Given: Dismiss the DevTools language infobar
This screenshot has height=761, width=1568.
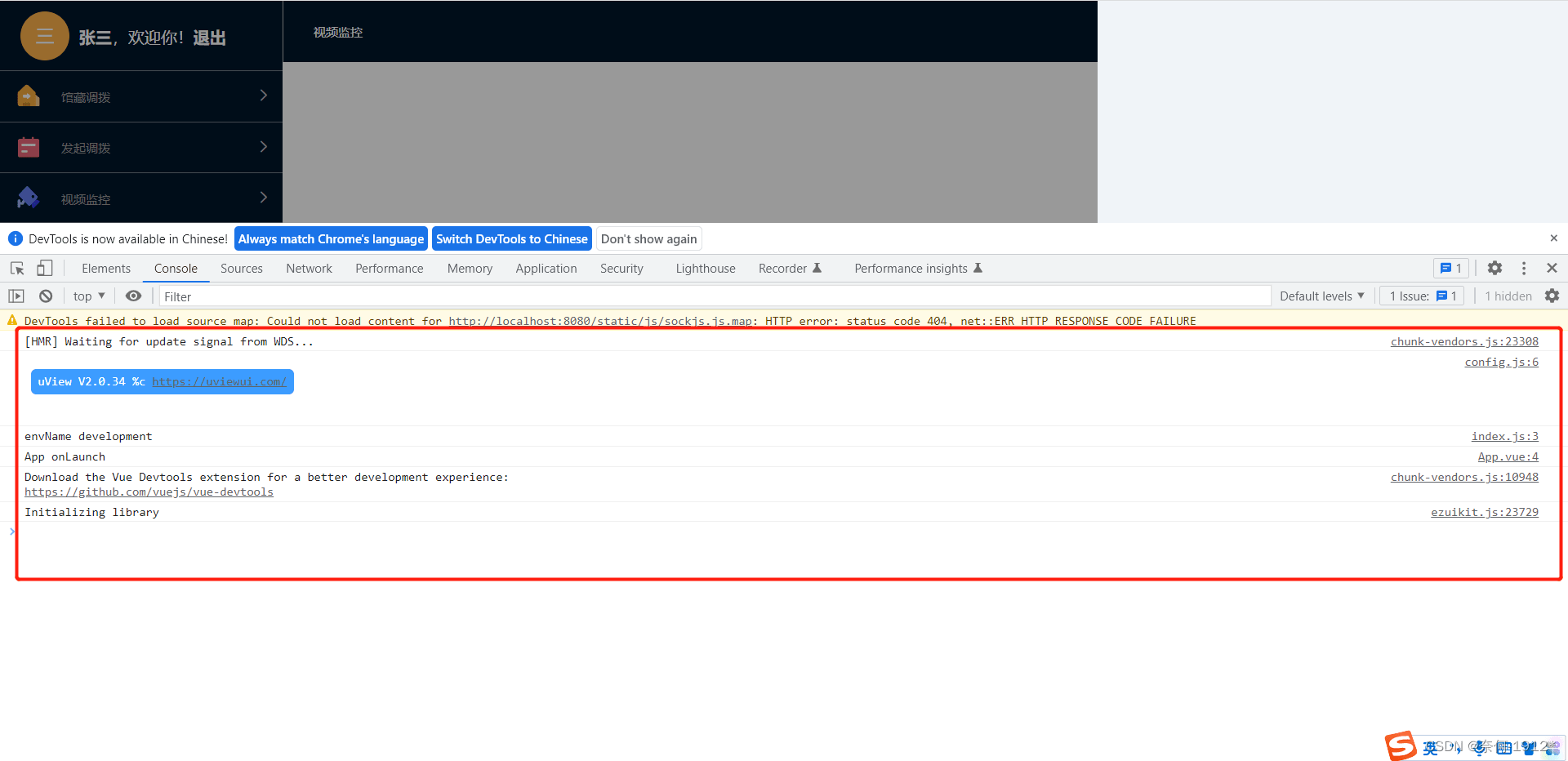Looking at the screenshot, I should (1553, 238).
